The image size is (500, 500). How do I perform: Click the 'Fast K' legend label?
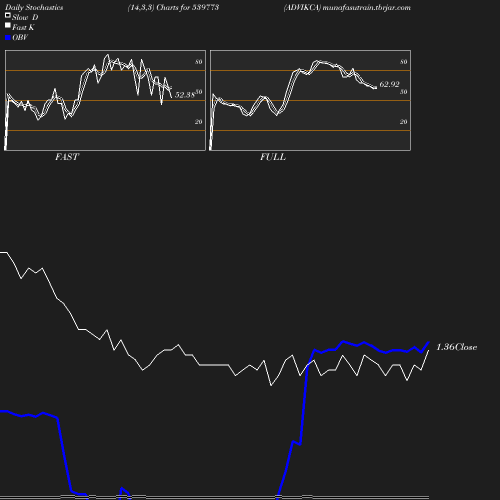point(23,27)
